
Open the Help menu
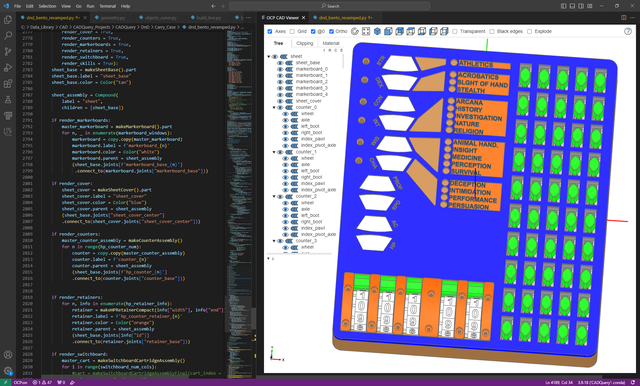pyautogui.click(x=125, y=6)
